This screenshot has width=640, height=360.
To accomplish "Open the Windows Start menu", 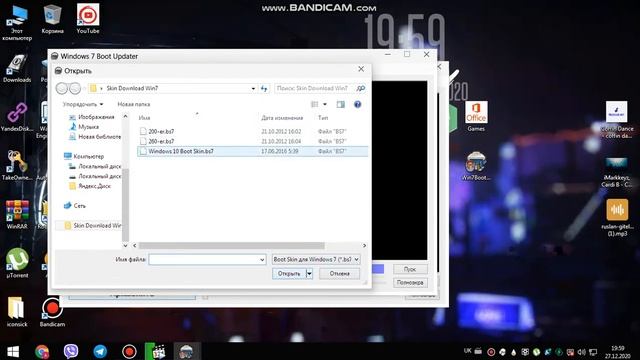I will tap(13, 351).
